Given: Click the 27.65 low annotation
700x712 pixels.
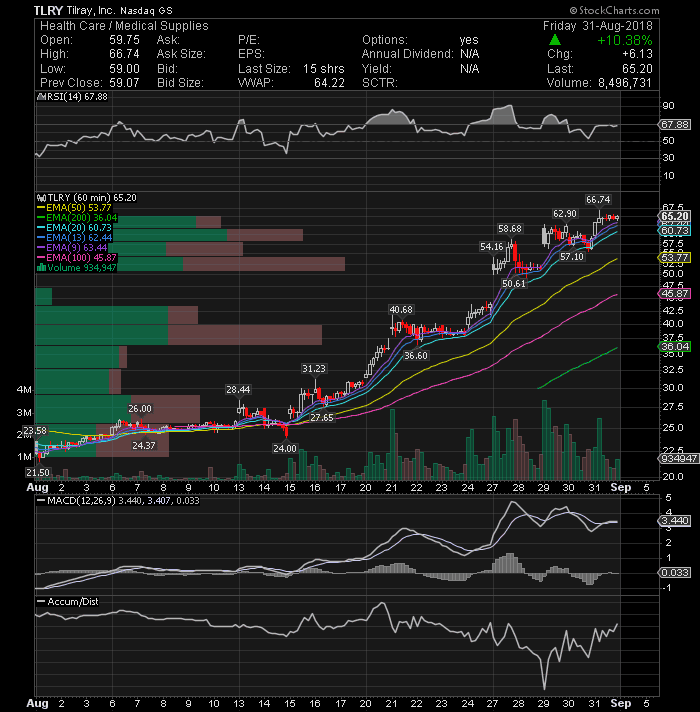Looking at the screenshot, I should click(x=321, y=418).
